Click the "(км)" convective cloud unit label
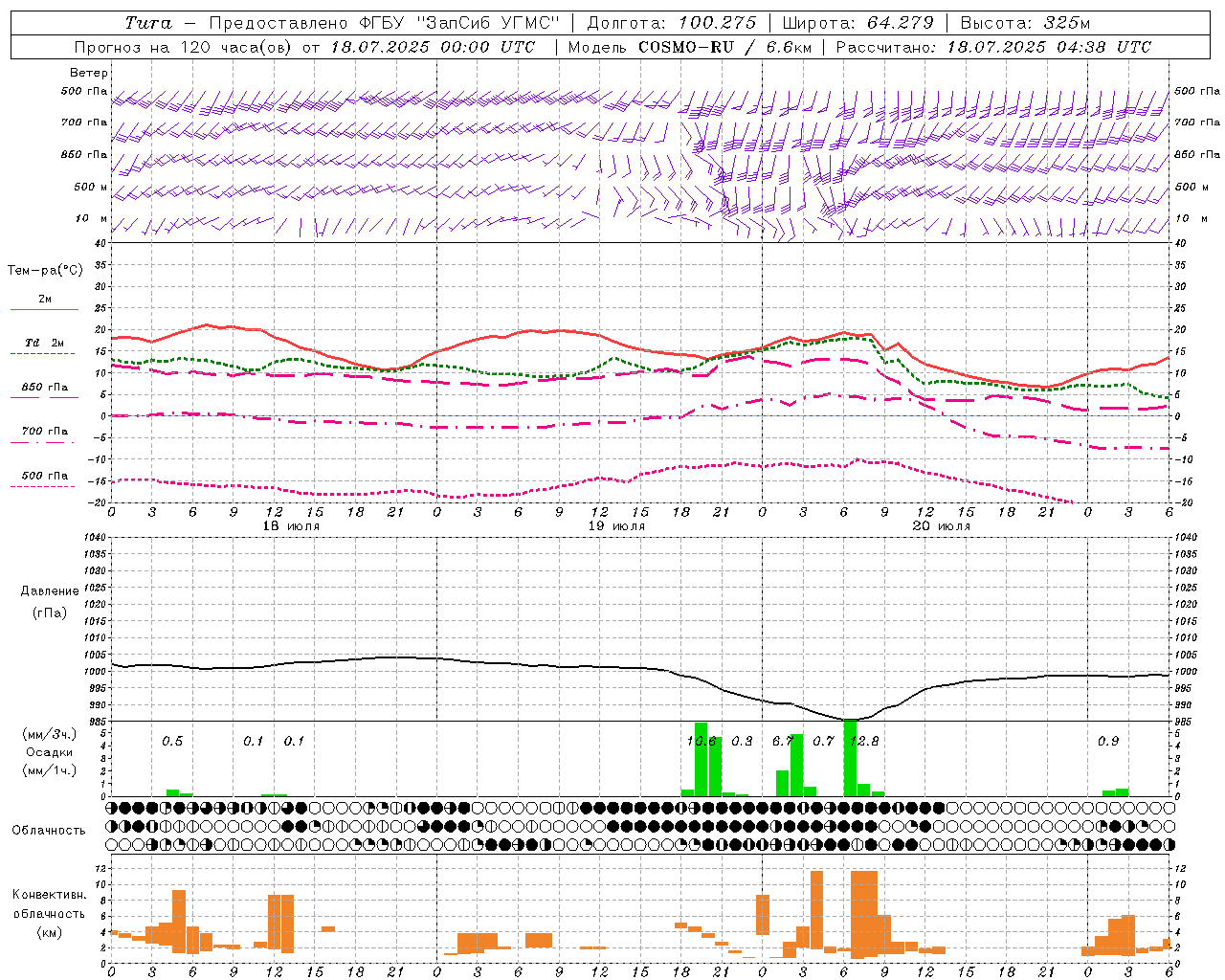Image resolution: width=1225 pixels, height=980 pixels. 50,932
